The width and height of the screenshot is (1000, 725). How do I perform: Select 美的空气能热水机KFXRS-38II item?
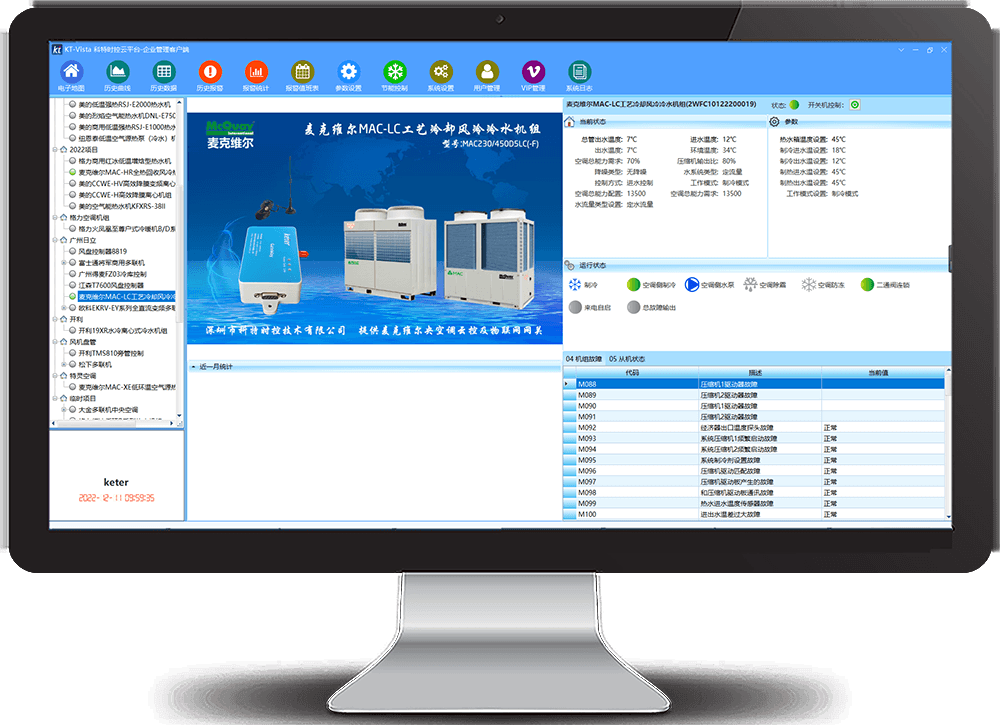coord(121,206)
